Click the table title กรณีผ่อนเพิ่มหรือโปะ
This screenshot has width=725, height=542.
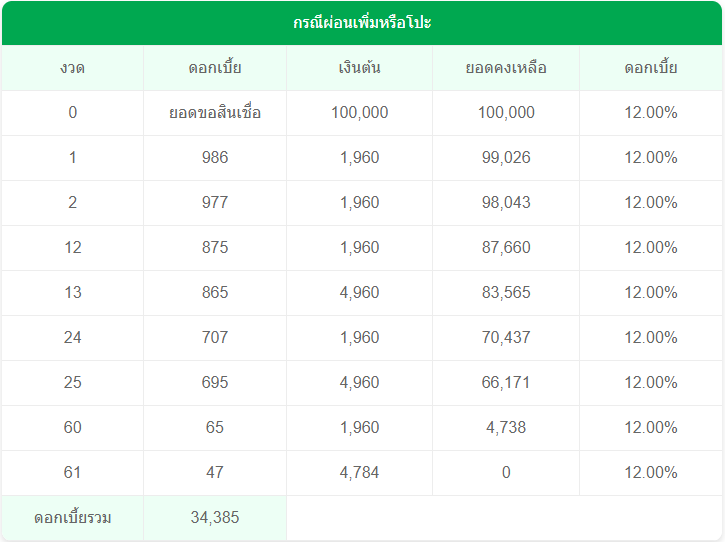pyautogui.click(x=362, y=22)
